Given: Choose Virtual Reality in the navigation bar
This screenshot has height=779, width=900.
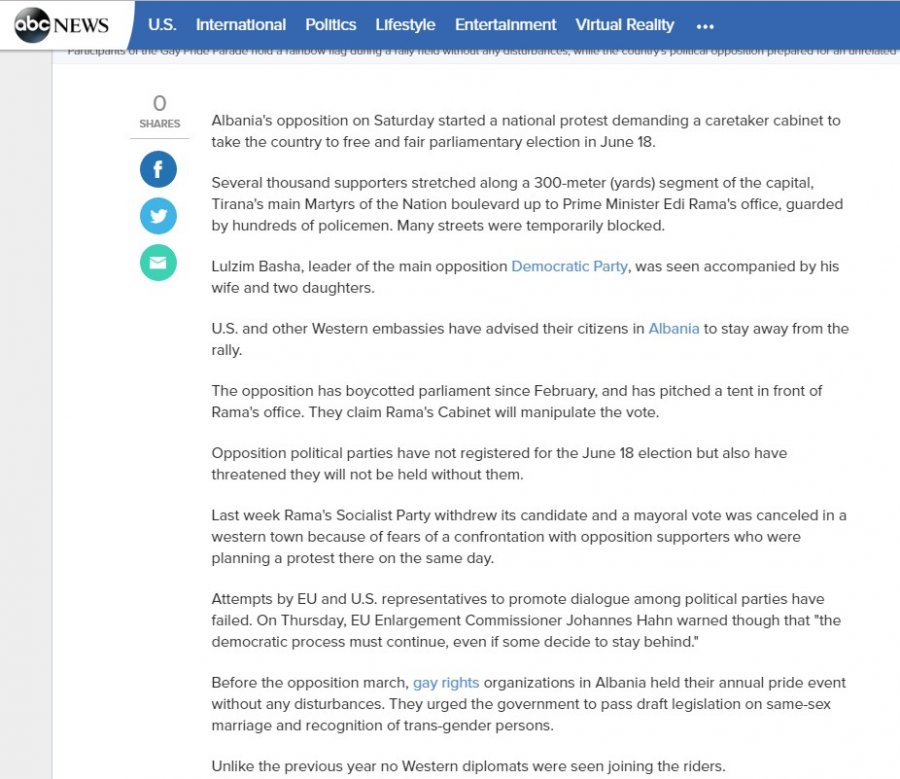Looking at the screenshot, I should 624,25.
